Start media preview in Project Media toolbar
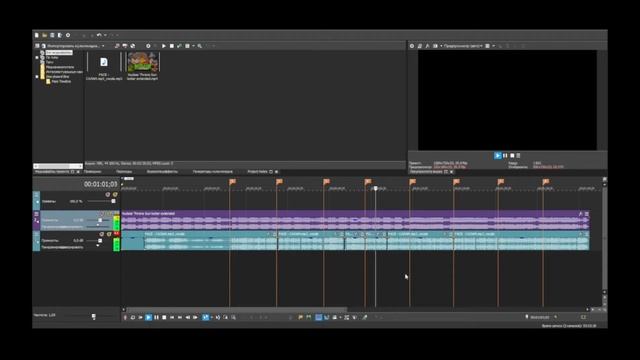 164,46
